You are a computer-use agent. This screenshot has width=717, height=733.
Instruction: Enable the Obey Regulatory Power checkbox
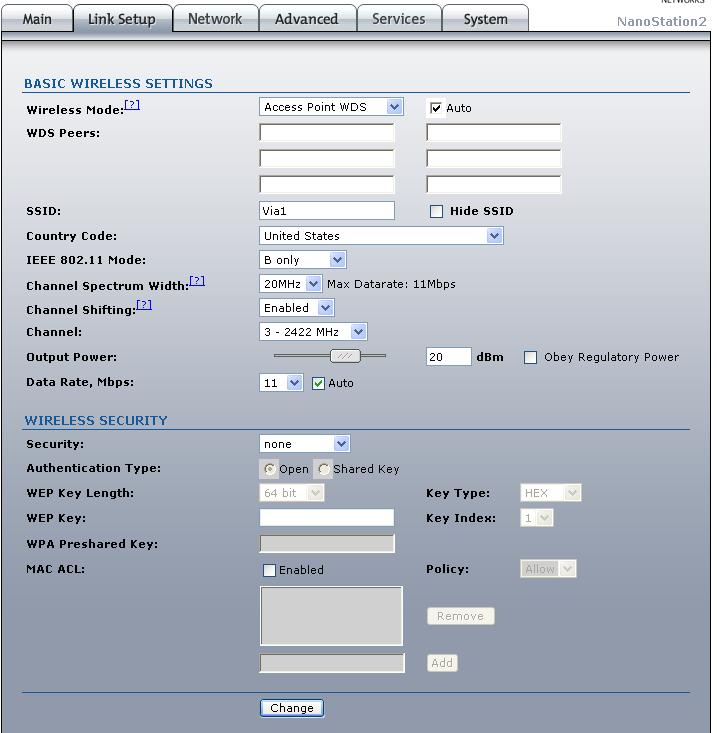(x=531, y=358)
